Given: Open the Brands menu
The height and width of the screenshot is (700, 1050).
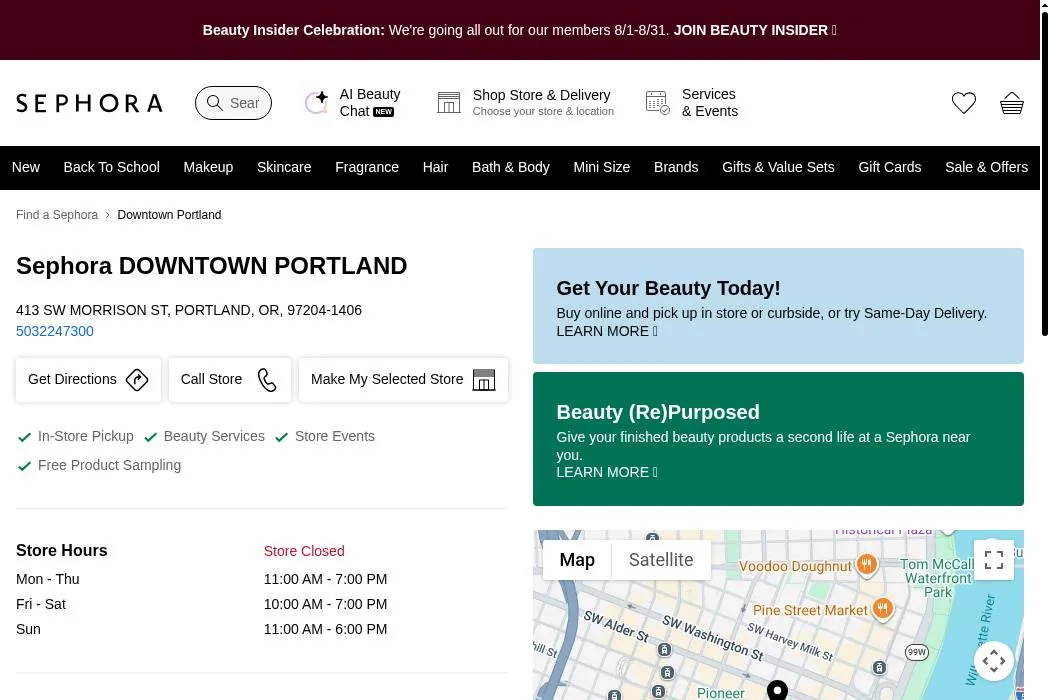Looking at the screenshot, I should 676,167.
